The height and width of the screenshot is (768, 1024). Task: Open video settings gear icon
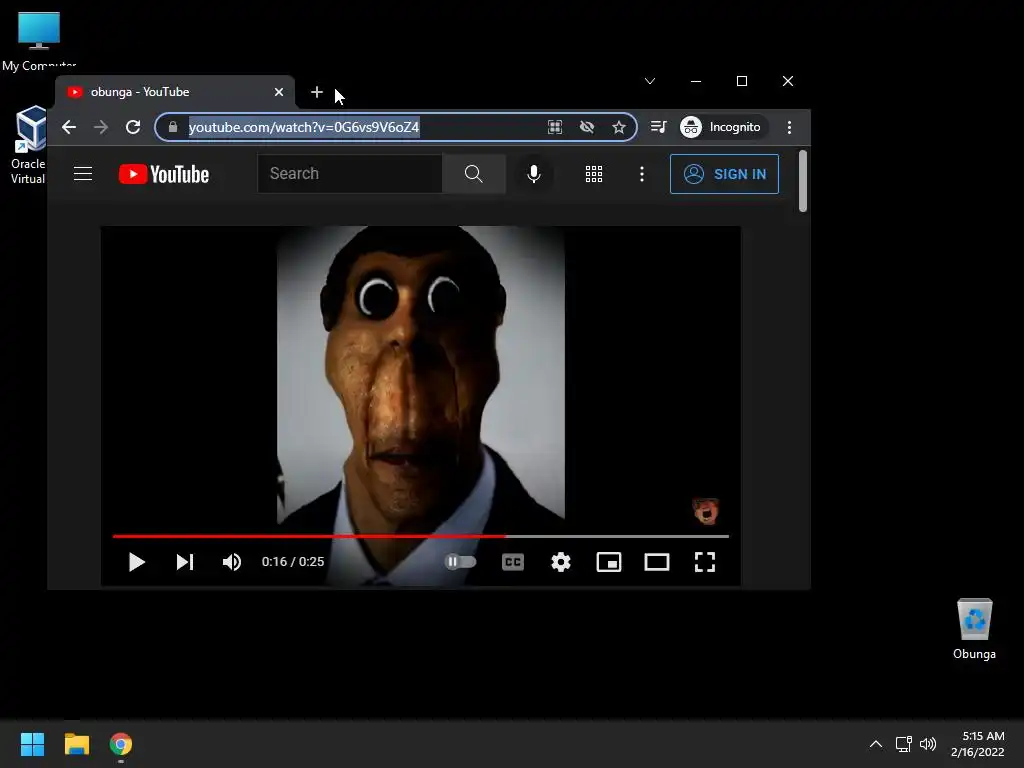561,562
